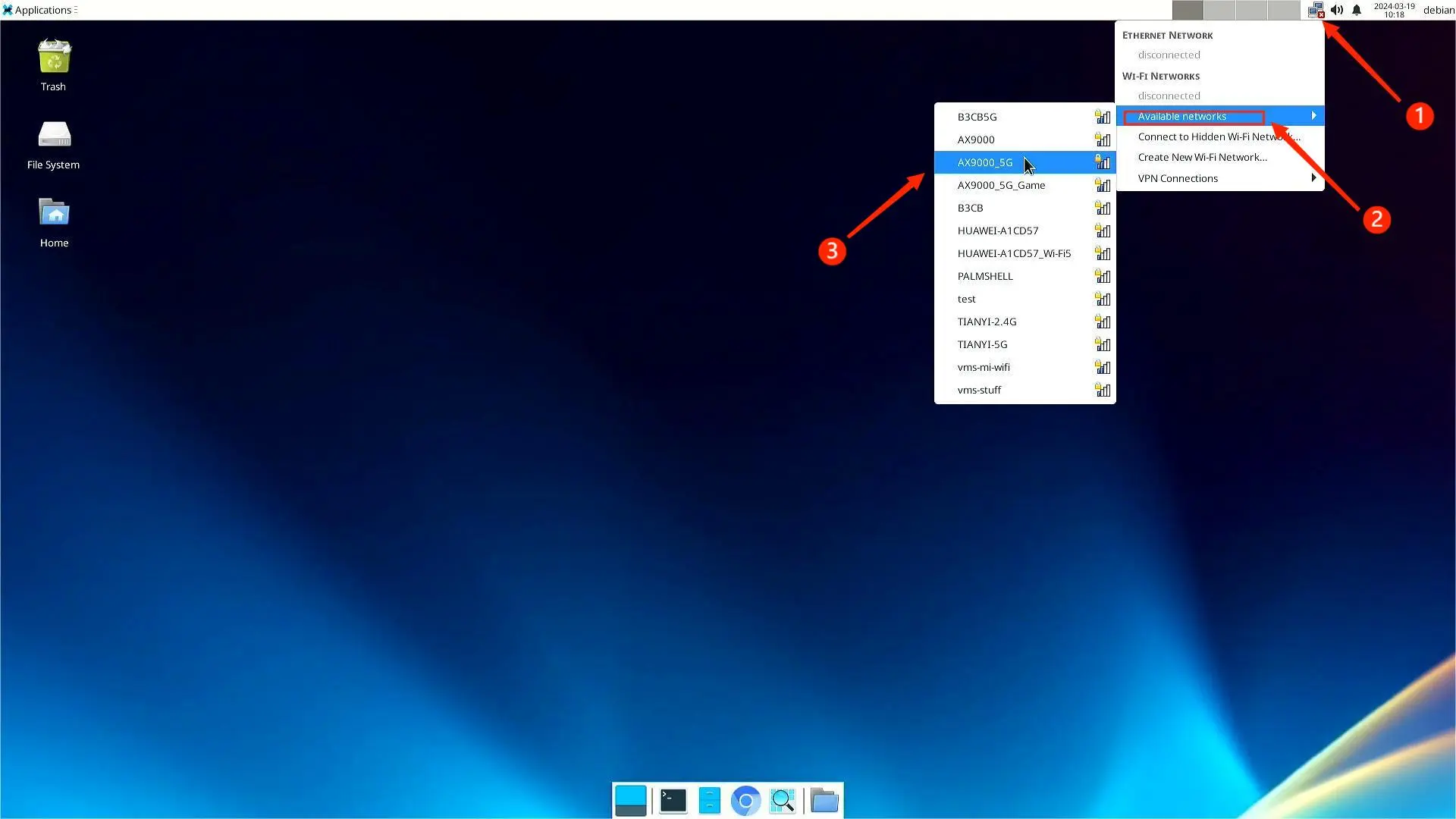Connect to HUAWEI-A1CD57_Wi-Fi5 network
1456x819 pixels.
pyautogui.click(x=1025, y=253)
